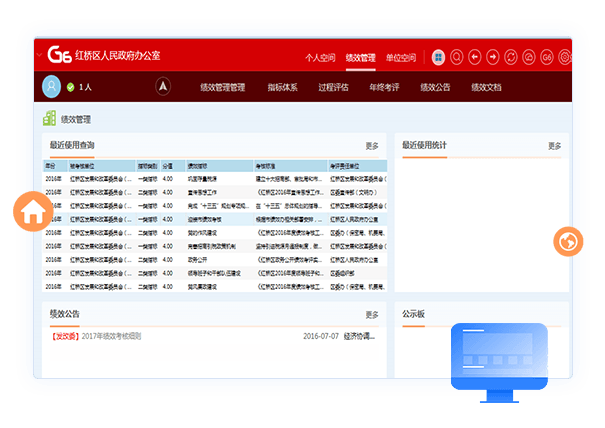
Task: Click the round G6 icon in the toolbar
Action: click(x=547, y=58)
